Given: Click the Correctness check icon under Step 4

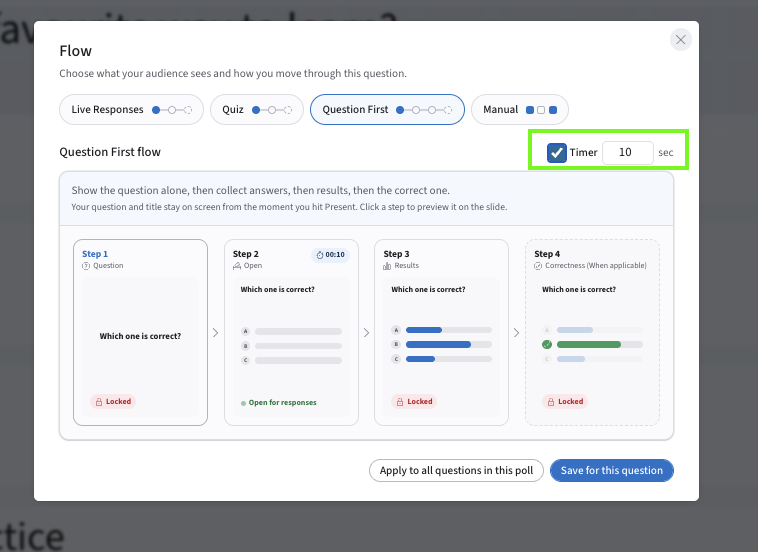Looking at the screenshot, I should tap(538, 266).
